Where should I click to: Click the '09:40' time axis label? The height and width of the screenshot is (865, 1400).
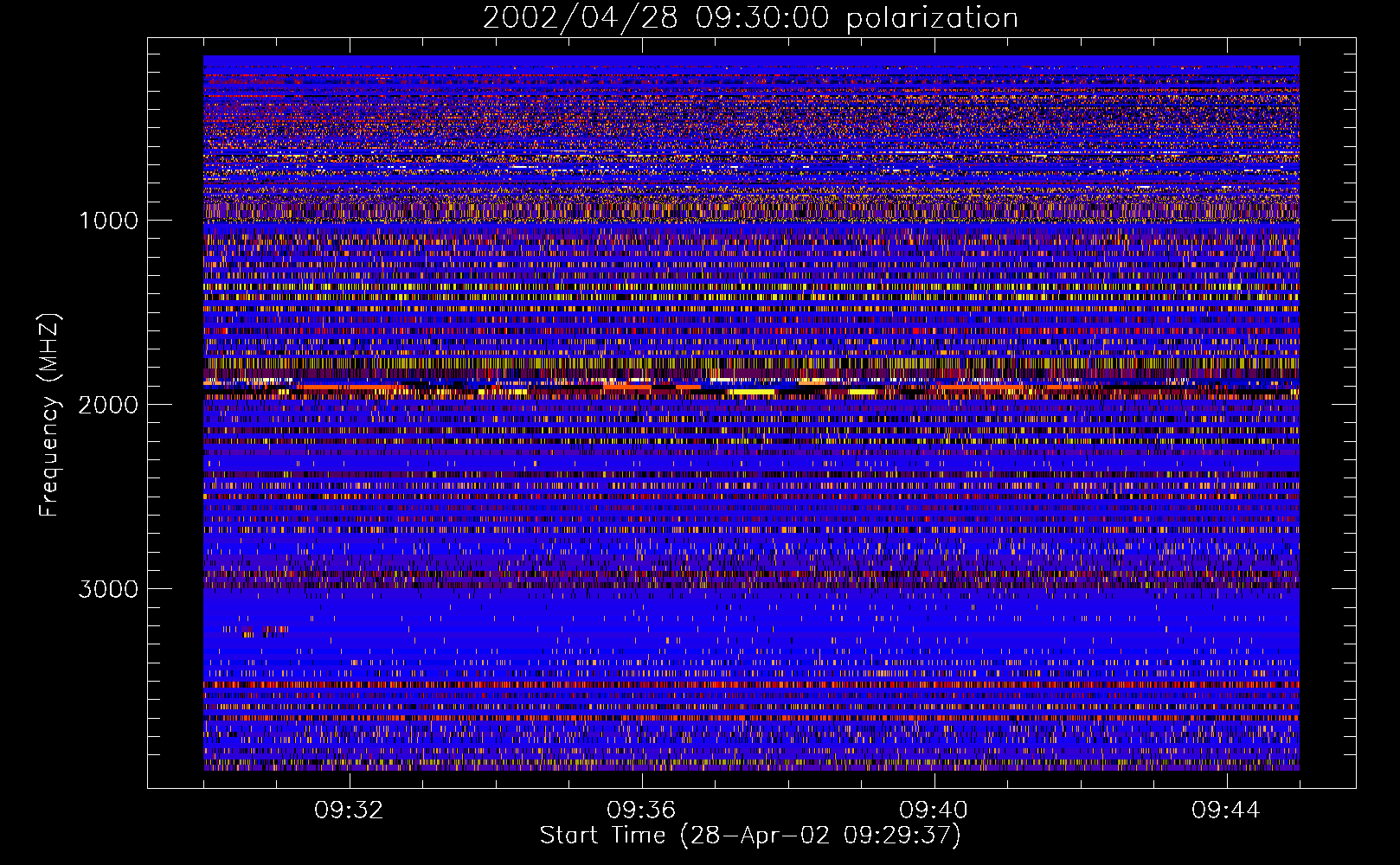(934, 811)
